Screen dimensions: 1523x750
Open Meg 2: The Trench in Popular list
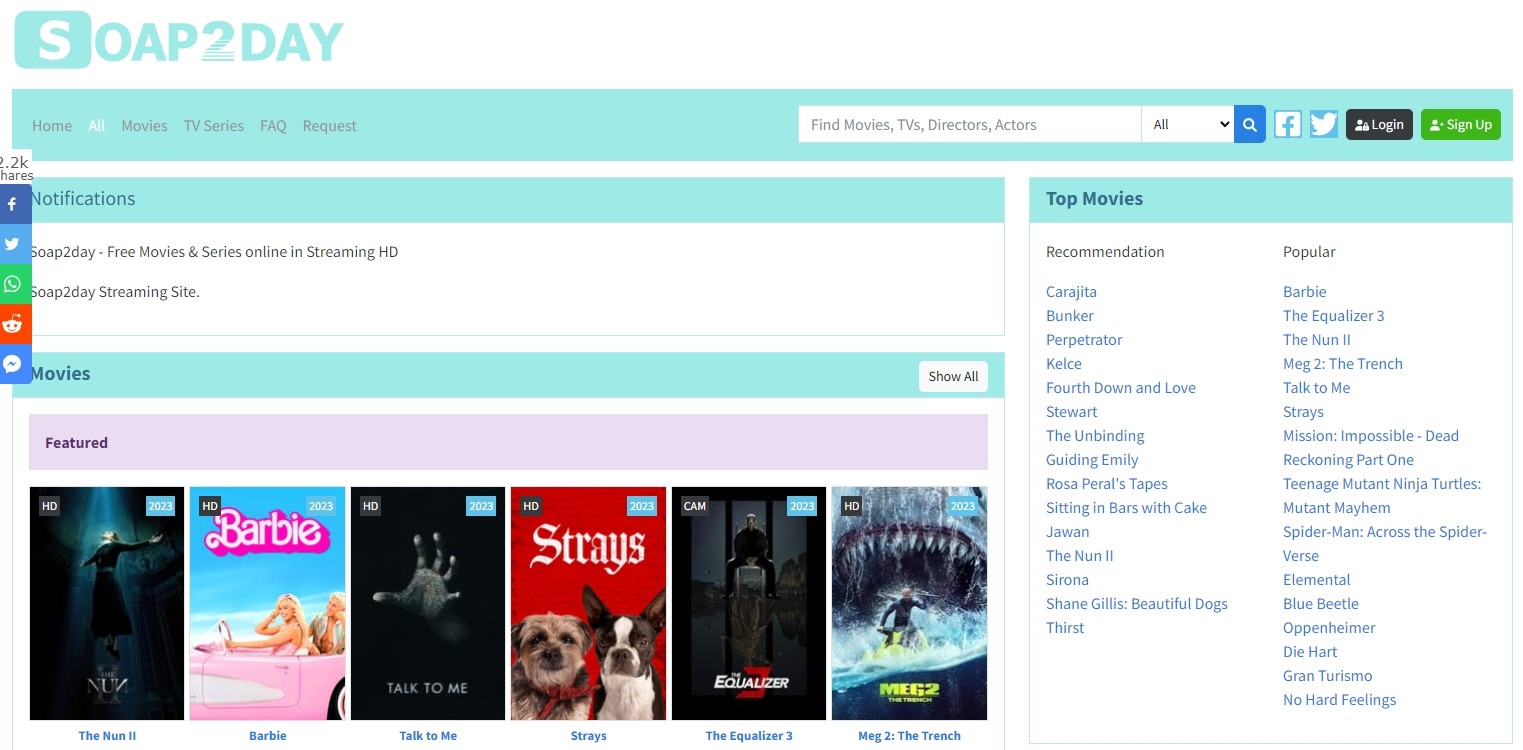(1343, 364)
